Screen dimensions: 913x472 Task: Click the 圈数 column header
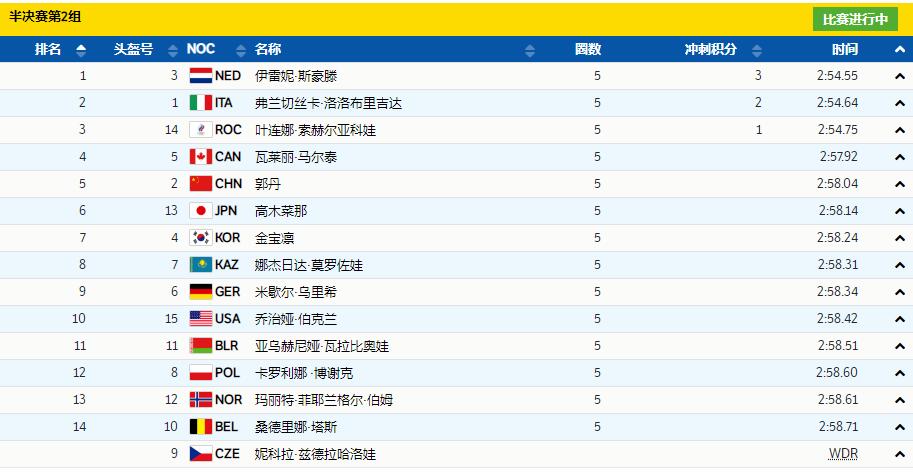tap(588, 49)
